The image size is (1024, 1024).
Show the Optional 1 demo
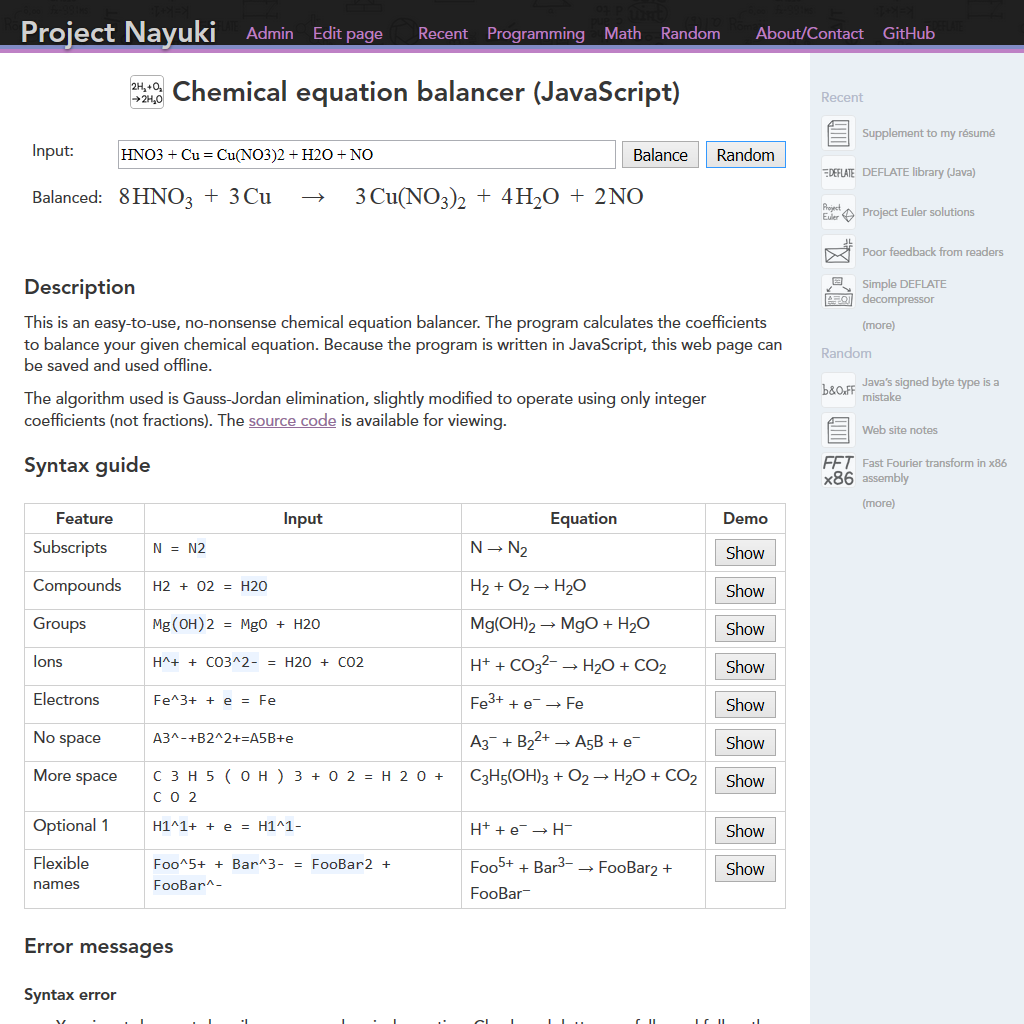[x=745, y=831]
